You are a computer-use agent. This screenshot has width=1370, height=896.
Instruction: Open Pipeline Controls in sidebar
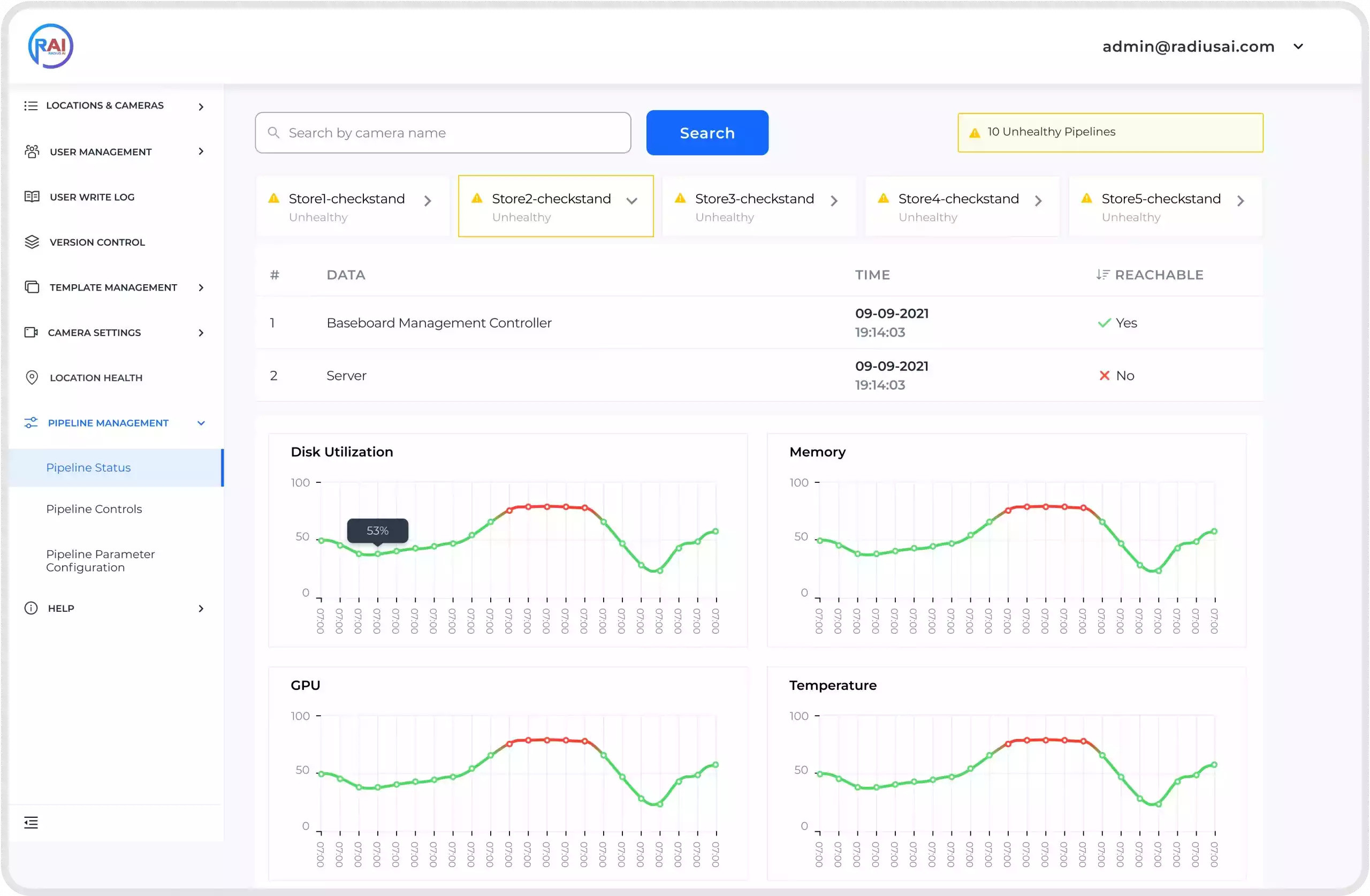click(x=94, y=509)
